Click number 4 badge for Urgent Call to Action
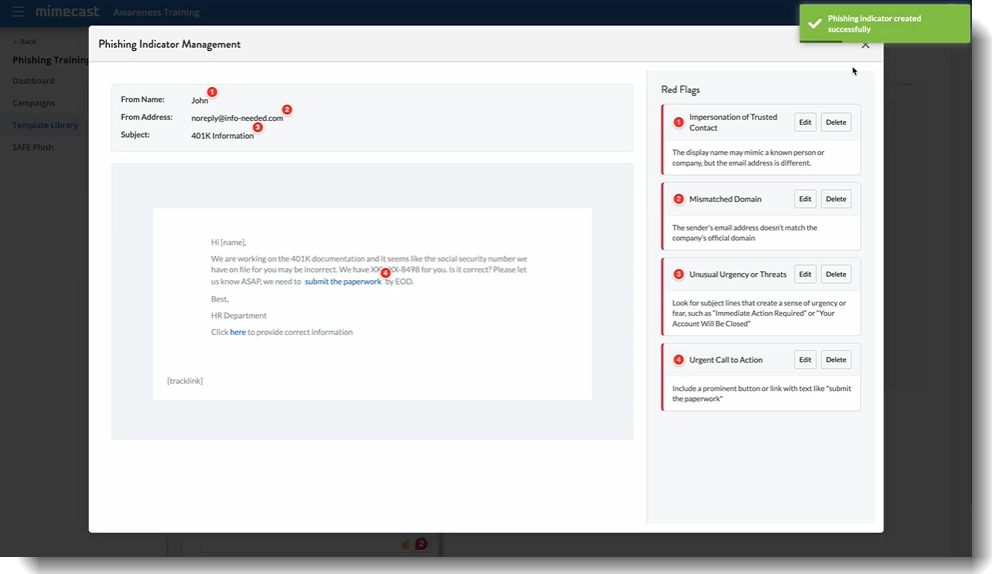Viewport: 992px width, 574px height. coord(678,360)
